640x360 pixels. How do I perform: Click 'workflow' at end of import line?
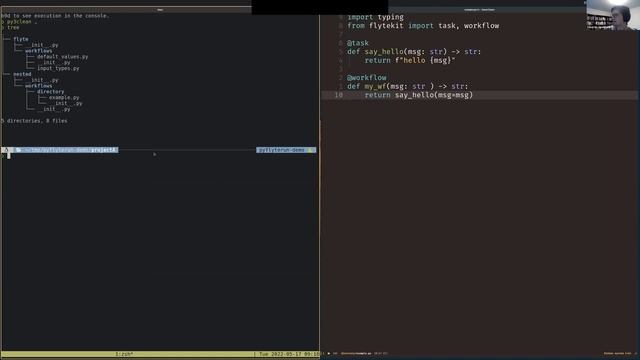[x=481, y=26]
